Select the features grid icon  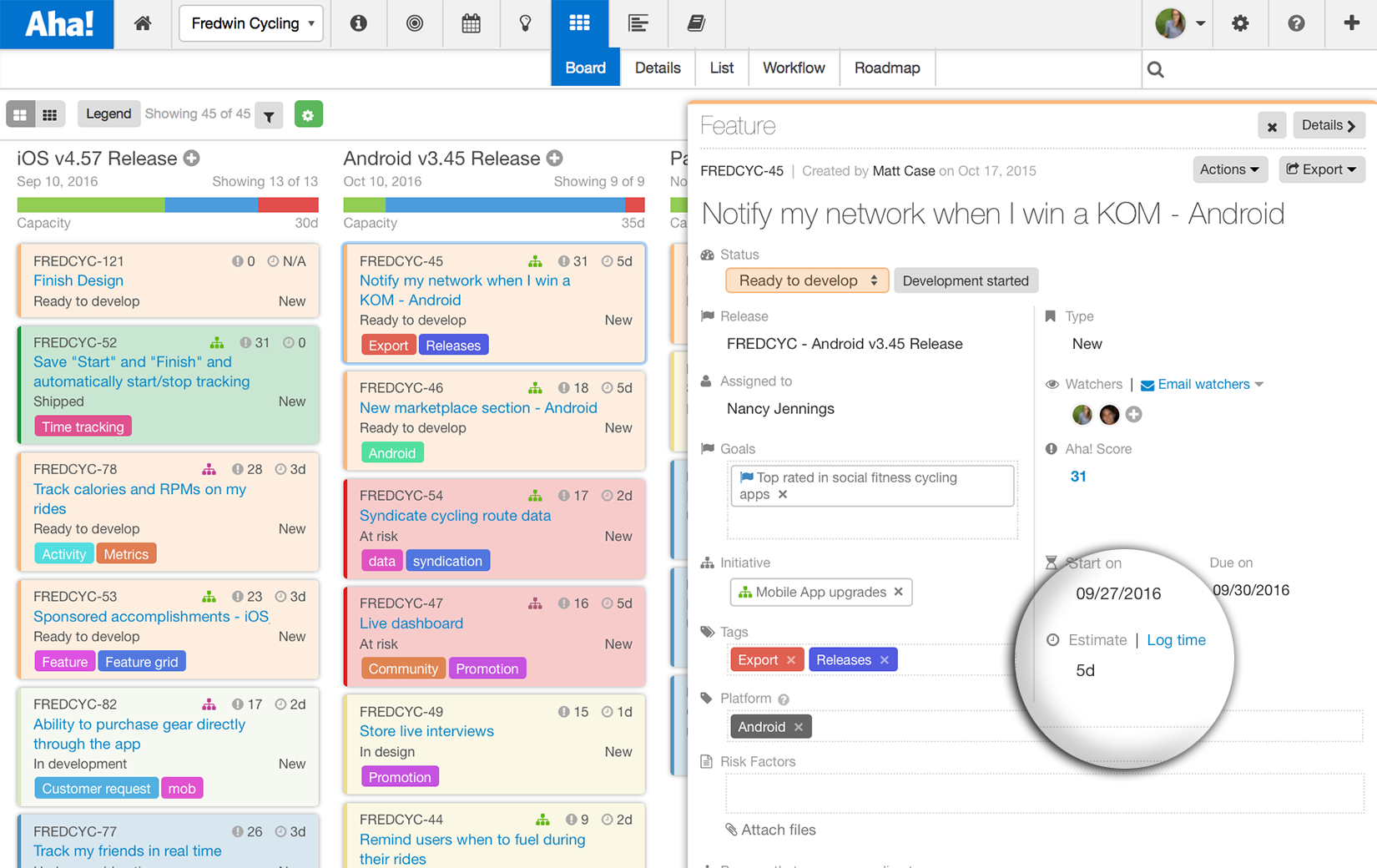pyautogui.click(x=579, y=23)
